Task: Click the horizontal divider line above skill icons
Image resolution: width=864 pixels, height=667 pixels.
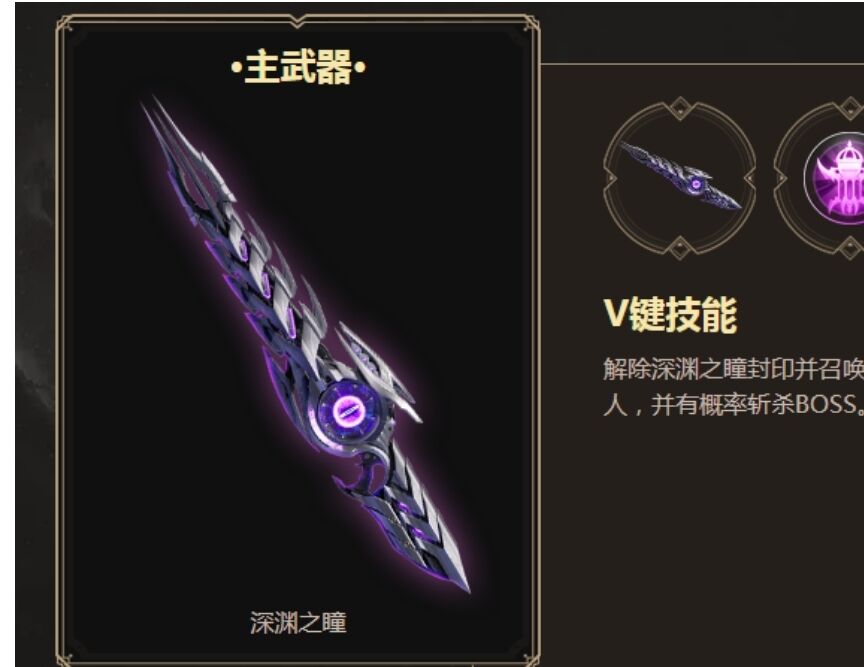Action: (x=702, y=64)
